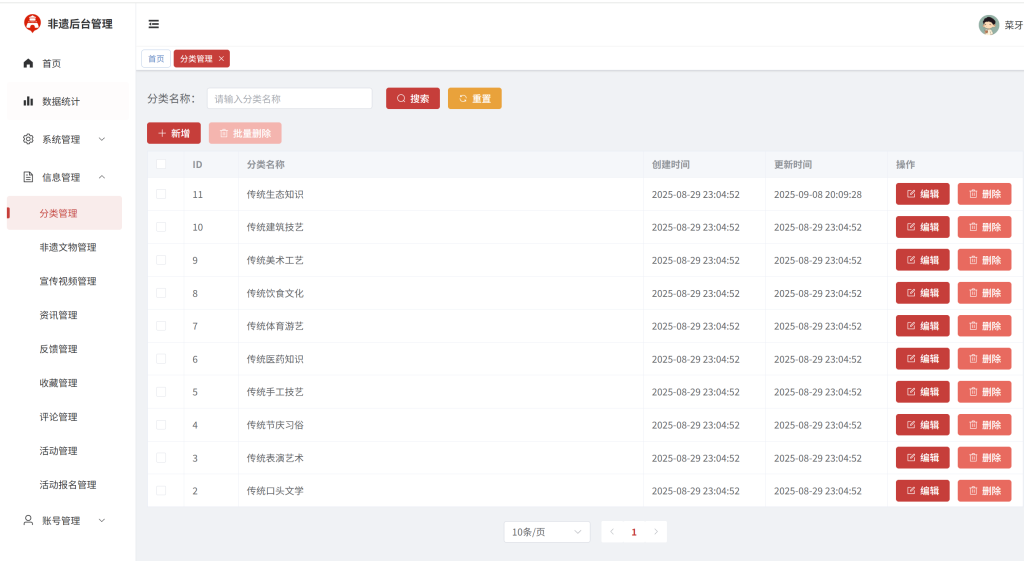
Task: Open the user avatar in the top right
Action: click(989, 25)
